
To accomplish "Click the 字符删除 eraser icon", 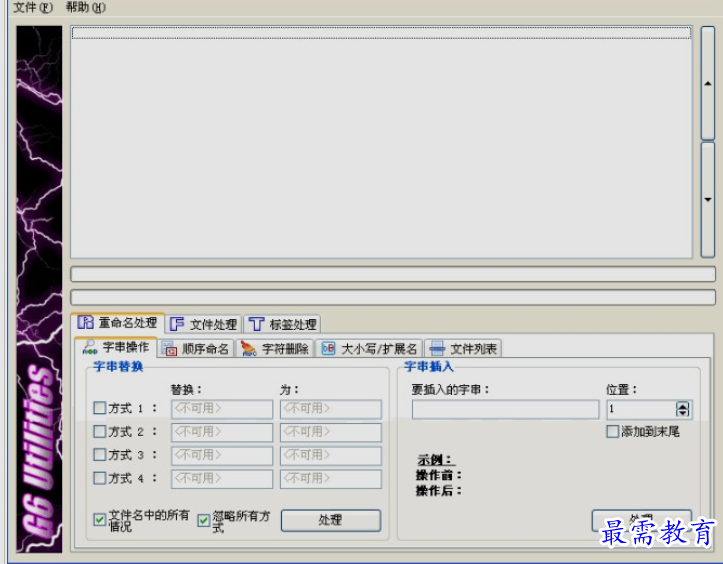I will 249,349.
